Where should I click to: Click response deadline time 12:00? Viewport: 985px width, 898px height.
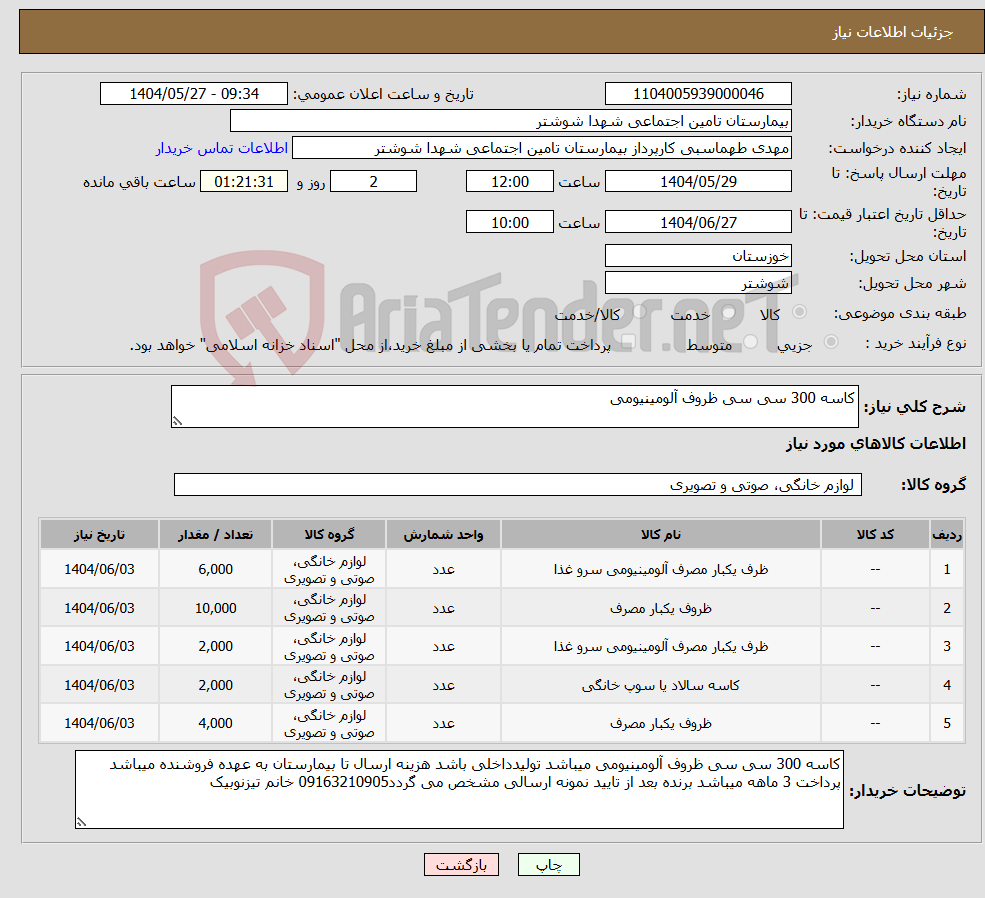click(x=509, y=181)
